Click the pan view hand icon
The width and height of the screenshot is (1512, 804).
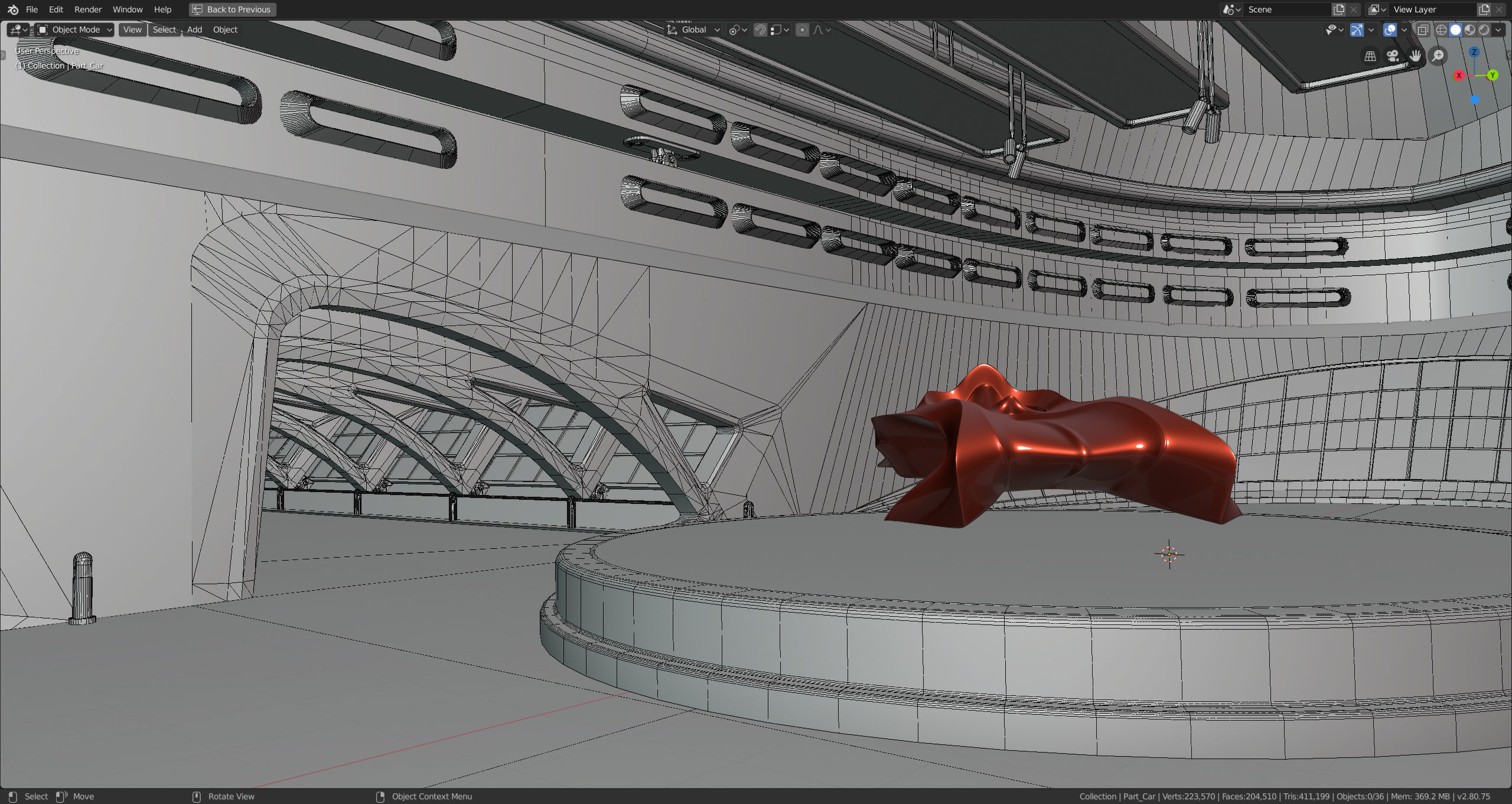coord(1415,56)
